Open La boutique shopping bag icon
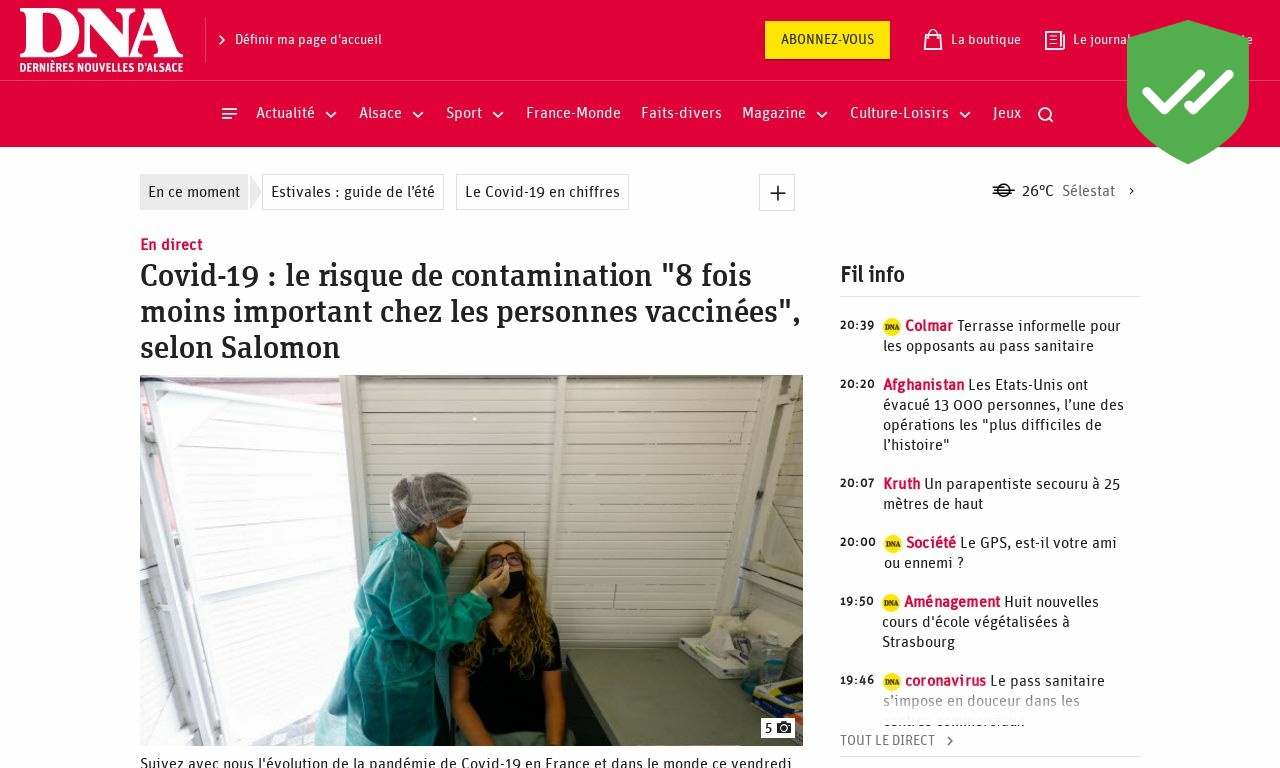 tap(933, 40)
